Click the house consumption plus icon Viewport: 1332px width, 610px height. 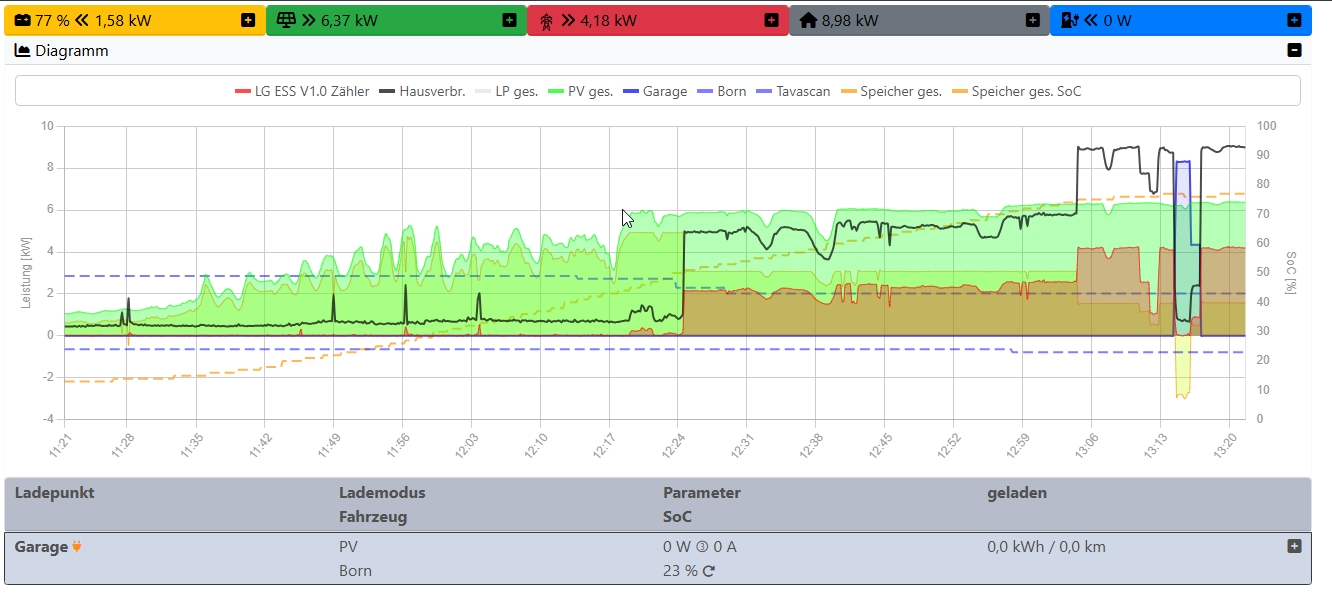(x=1032, y=20)
